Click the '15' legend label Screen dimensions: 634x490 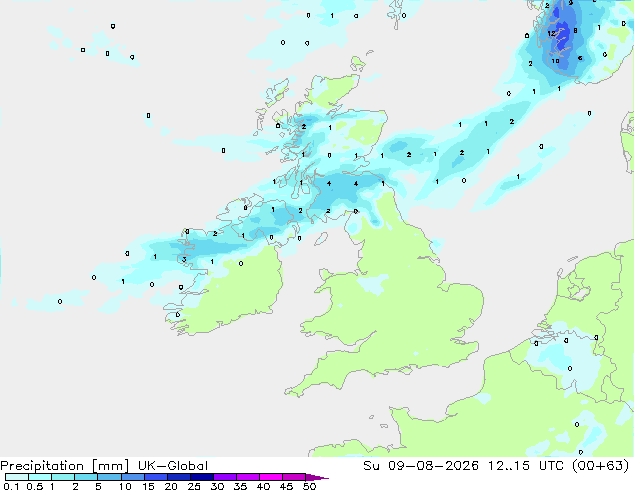(x=148, y=486)
